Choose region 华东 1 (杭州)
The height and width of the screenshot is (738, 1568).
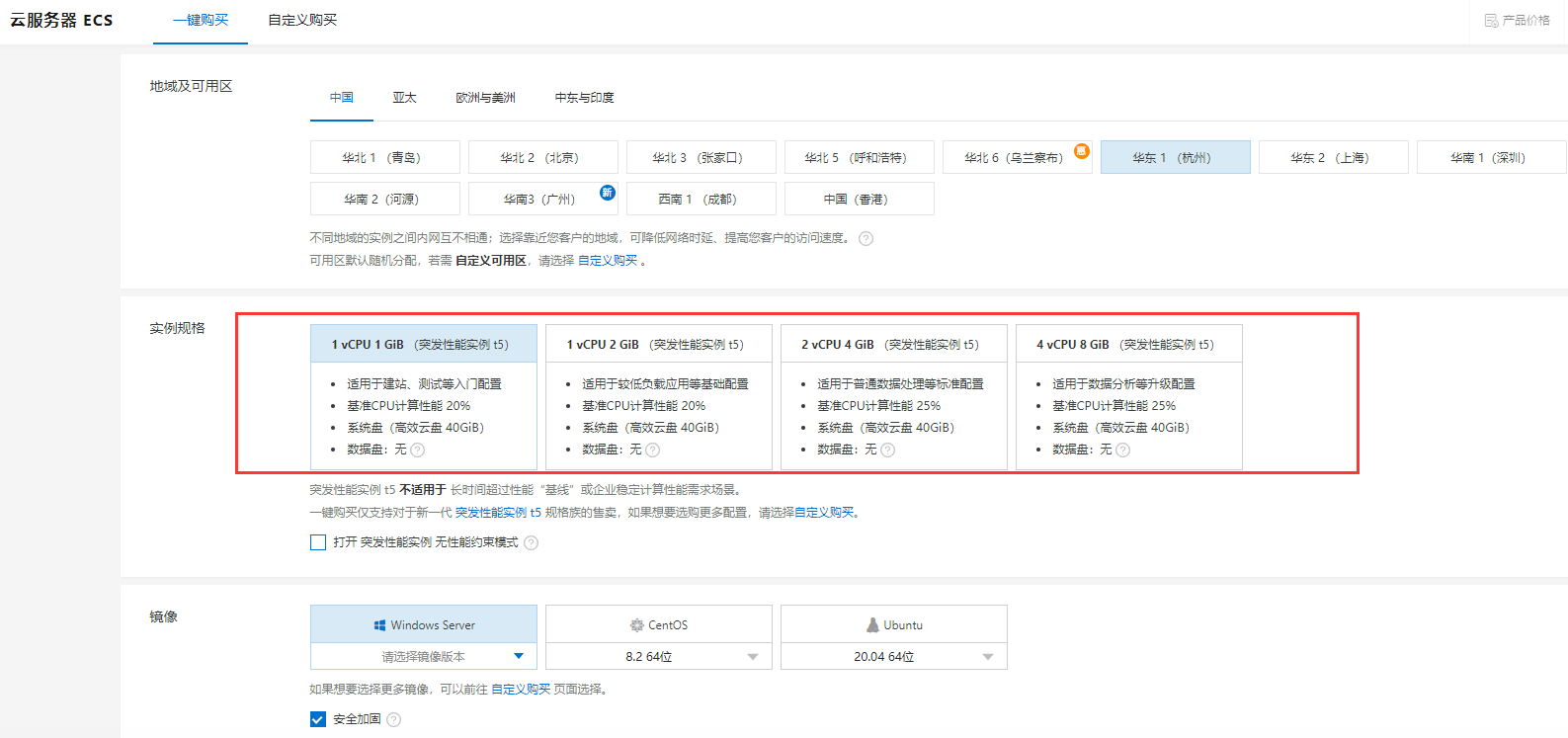tap(1176, 157)
